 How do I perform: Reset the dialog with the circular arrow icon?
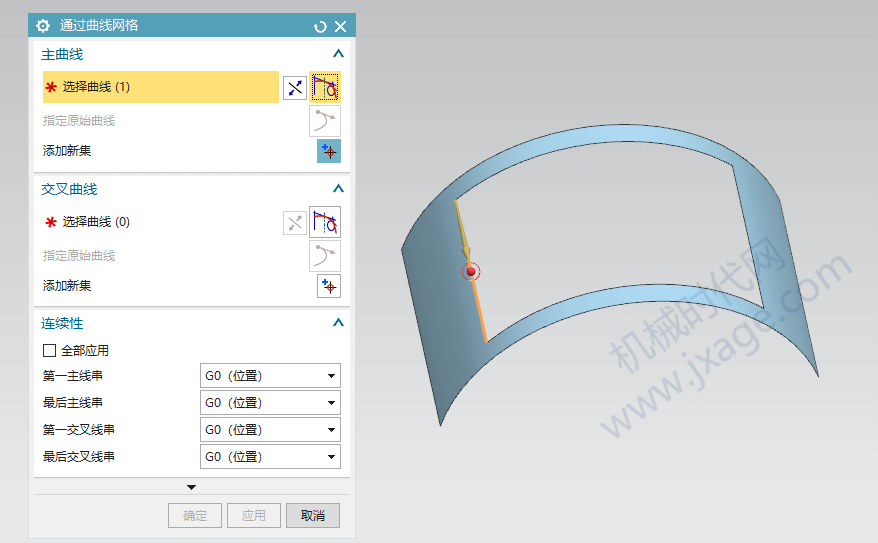point(320,27)
